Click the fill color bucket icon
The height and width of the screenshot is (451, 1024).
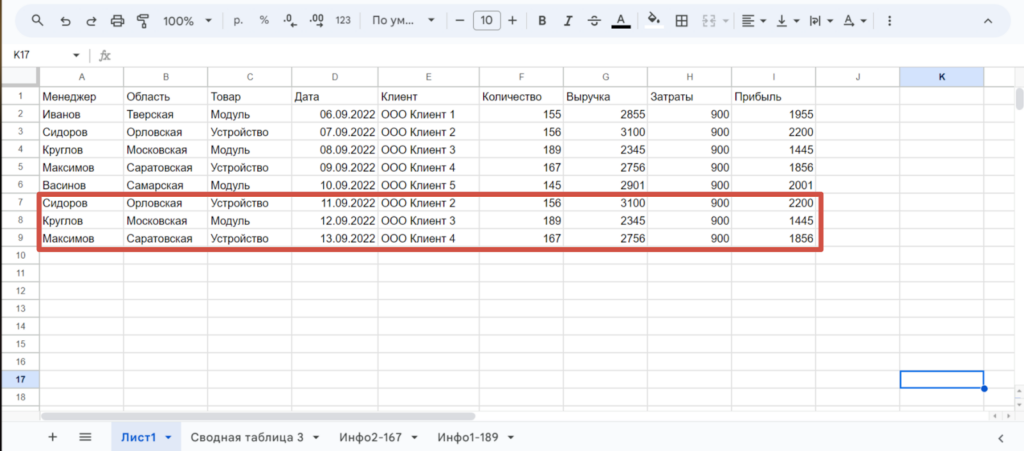pyautogui.click(x=654, y=20)
